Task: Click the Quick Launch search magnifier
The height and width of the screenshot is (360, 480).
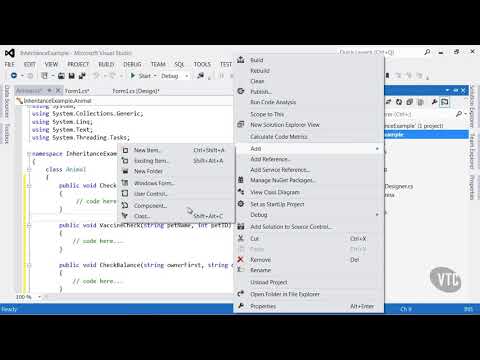Action: click(x=427, y=52)
